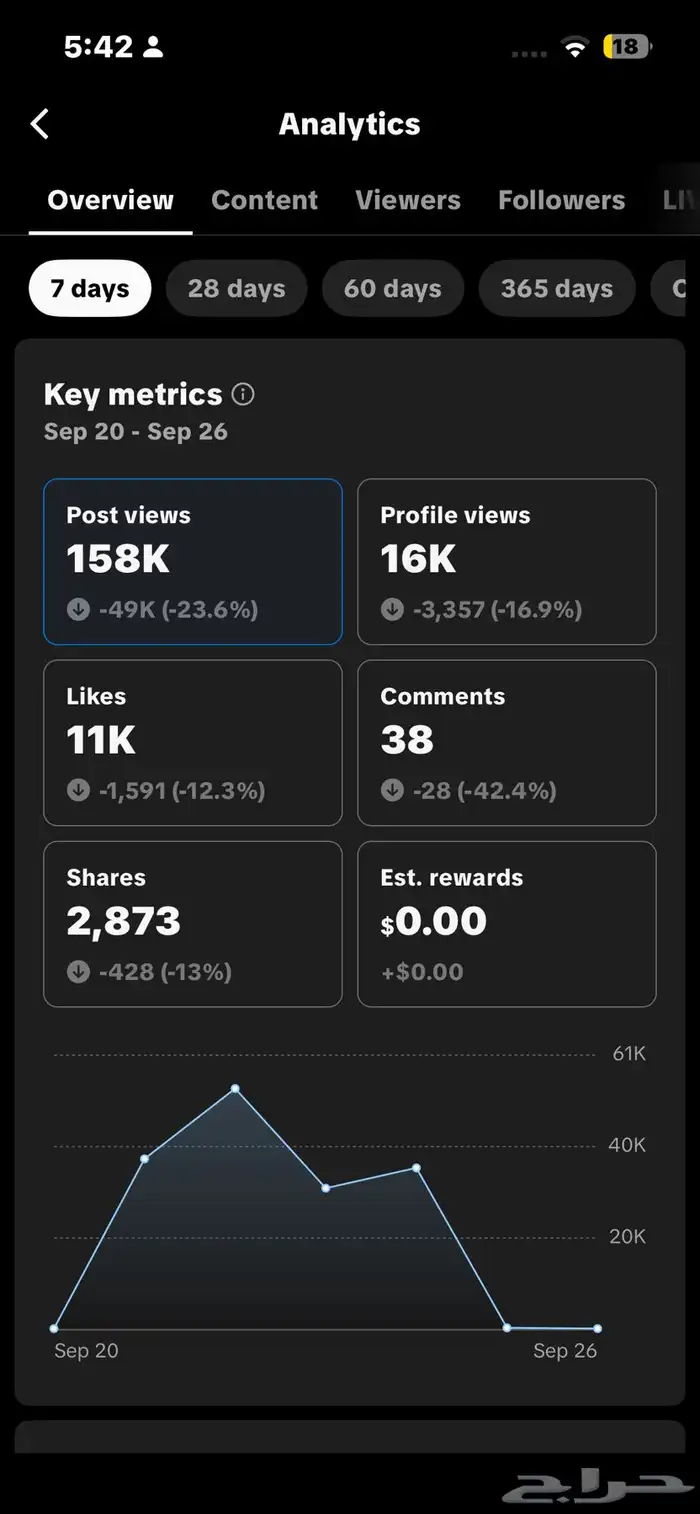Tap down-arrow icon under Likes
700x1514 pixels.
[78, 791]
